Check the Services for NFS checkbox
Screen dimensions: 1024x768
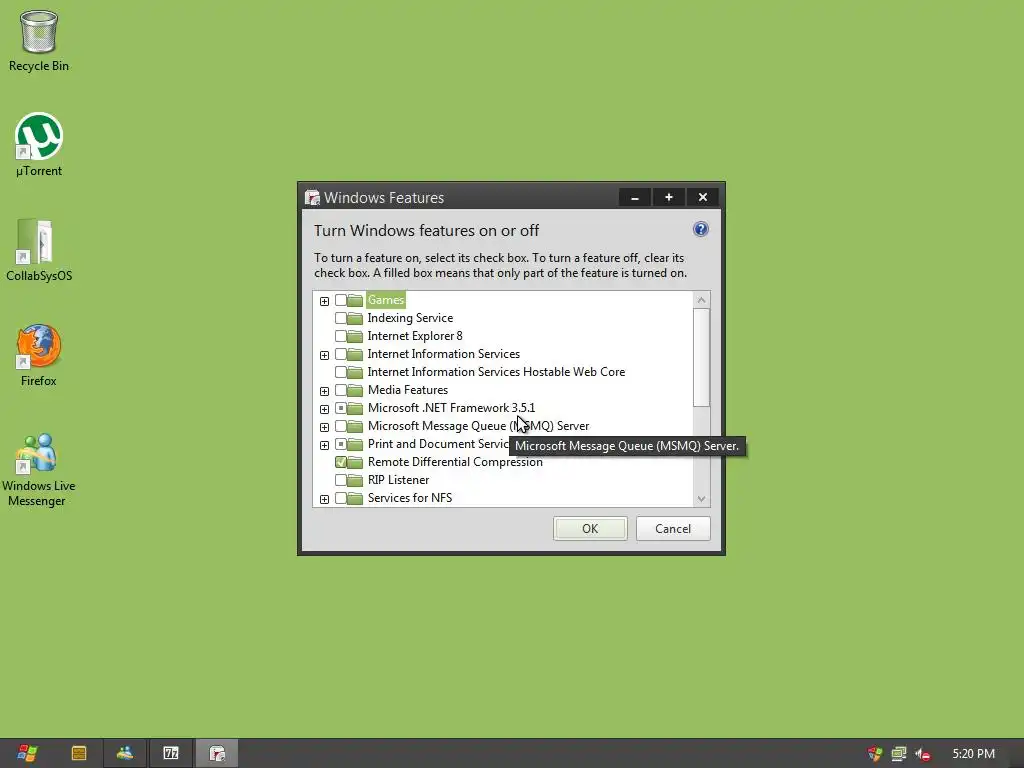(x=340, y=498)
